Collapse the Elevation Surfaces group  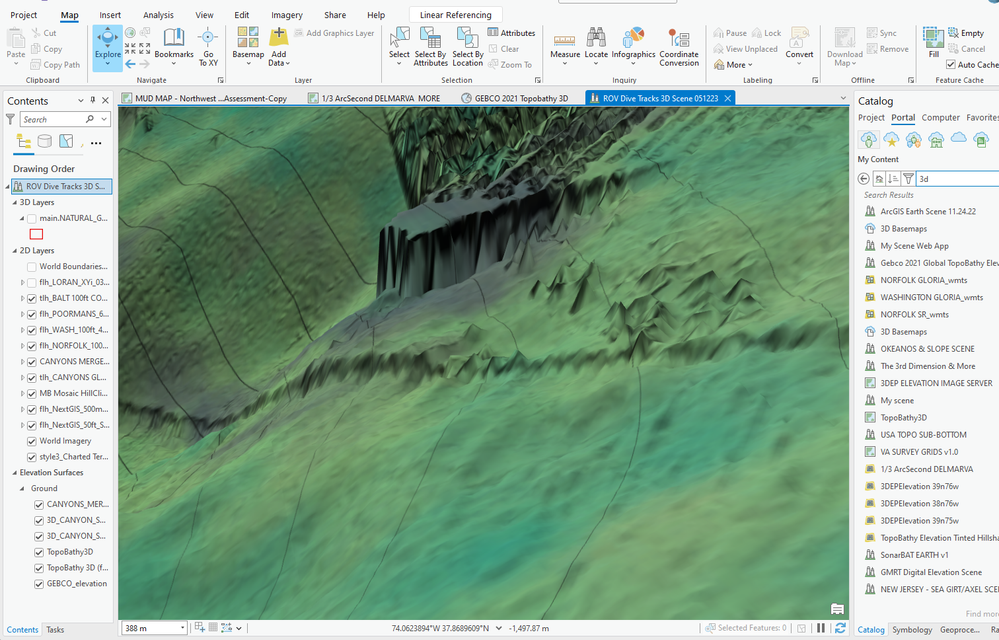(x=13, y=472)
